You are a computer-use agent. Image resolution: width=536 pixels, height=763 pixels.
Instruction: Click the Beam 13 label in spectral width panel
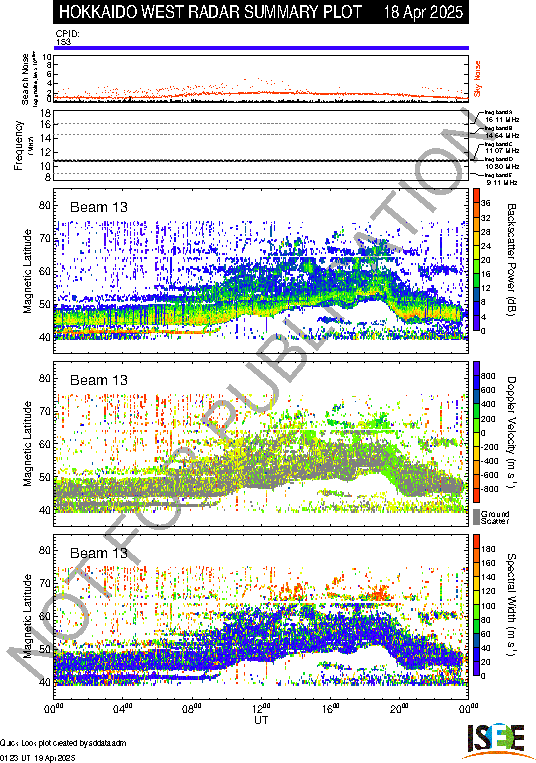(x=99, y=553)
